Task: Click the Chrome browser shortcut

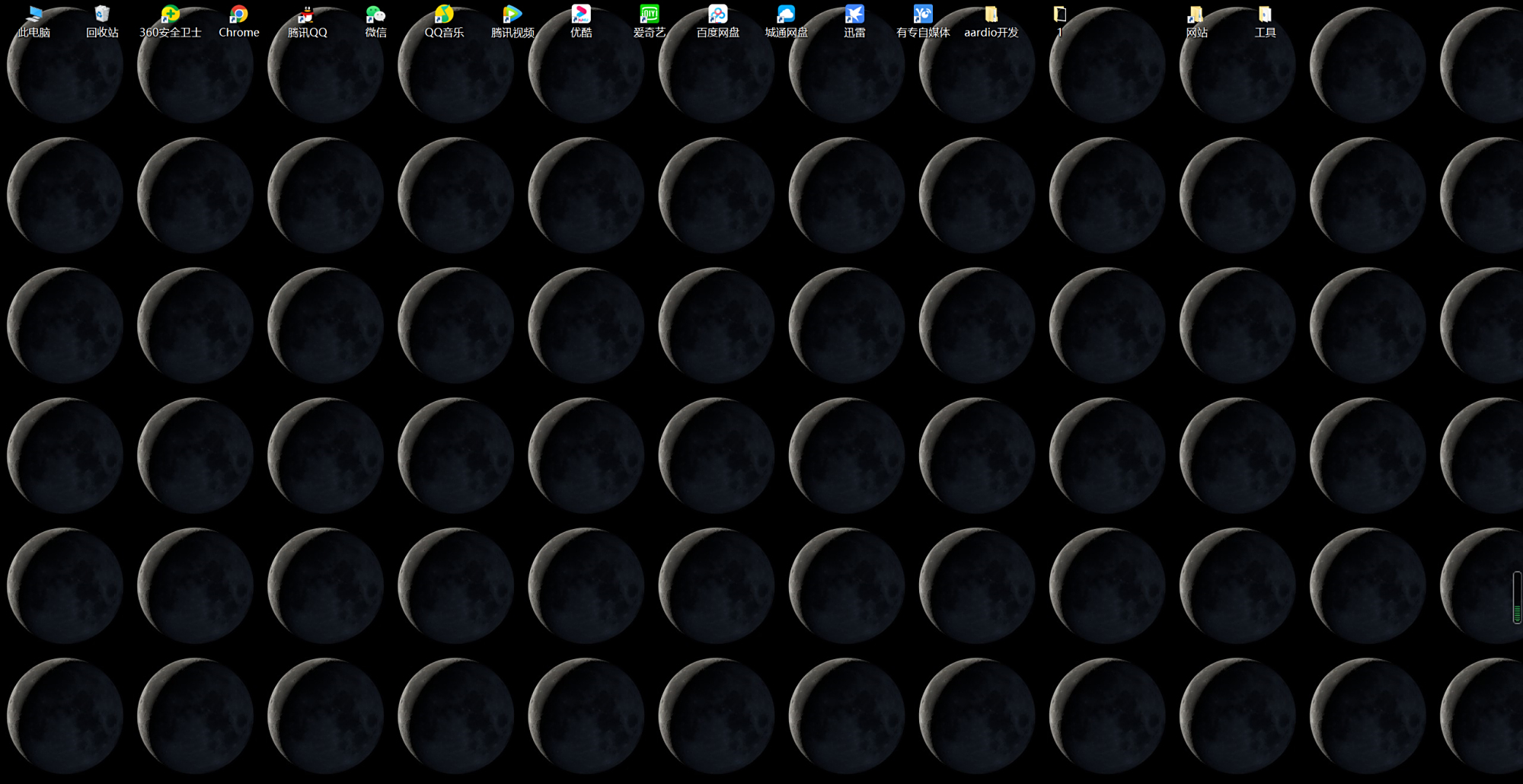Action: 239,14
